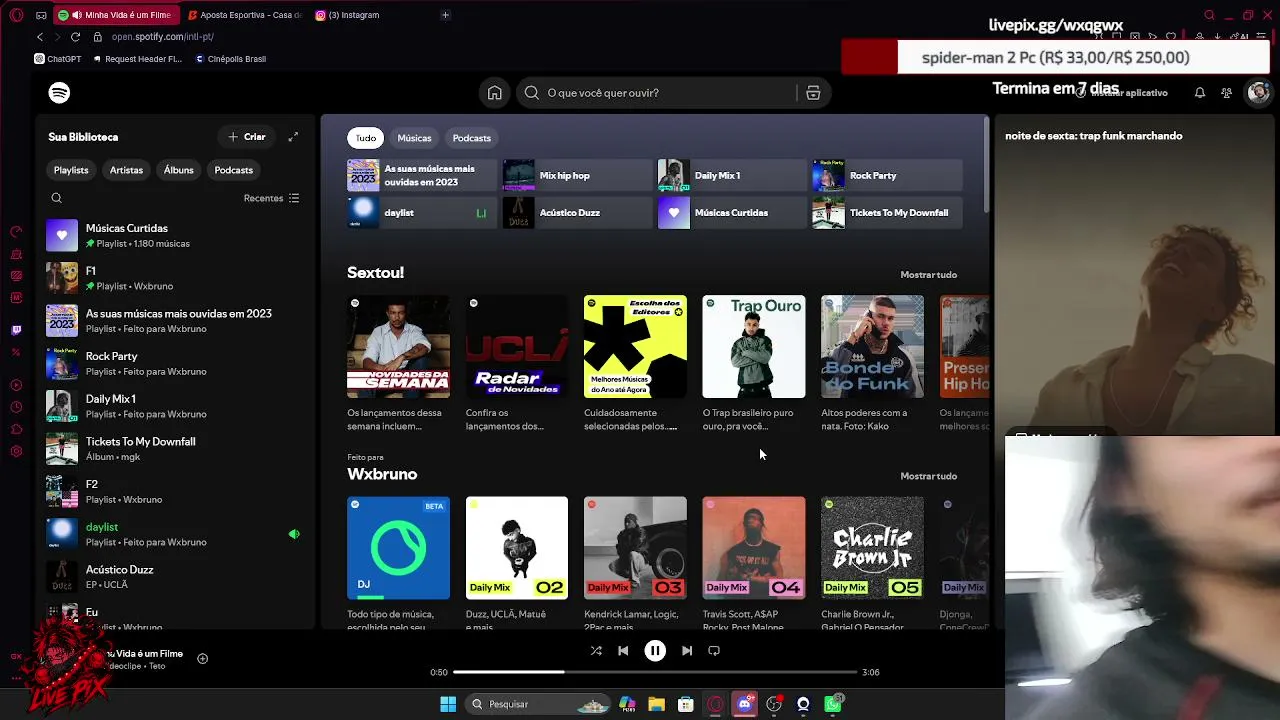Select the Minha Vida é um Filme tab
Image resolution: width=1280 pixels, height=720 pixels.
pyautogui.click(x=116, y=15)
